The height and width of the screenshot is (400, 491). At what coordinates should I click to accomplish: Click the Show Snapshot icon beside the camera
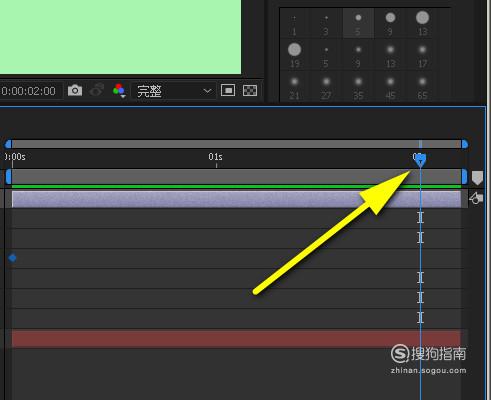(96, 90)
